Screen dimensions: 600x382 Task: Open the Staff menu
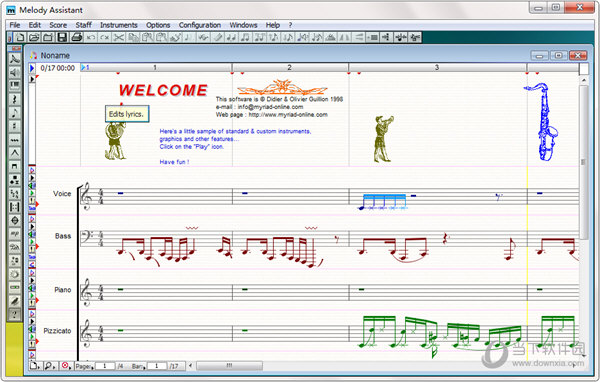83,25
